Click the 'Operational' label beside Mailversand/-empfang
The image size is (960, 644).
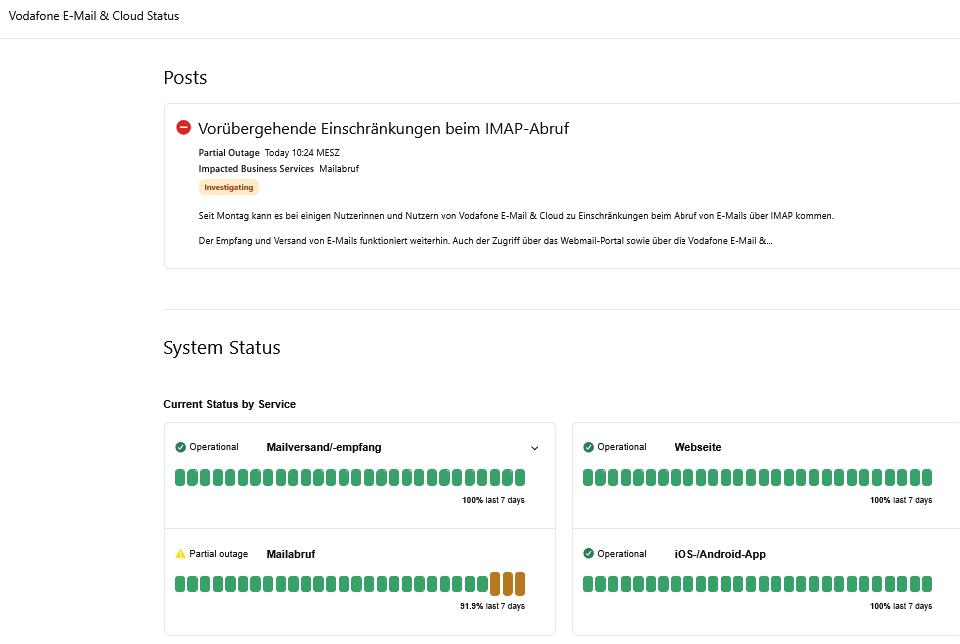(214, 447)
